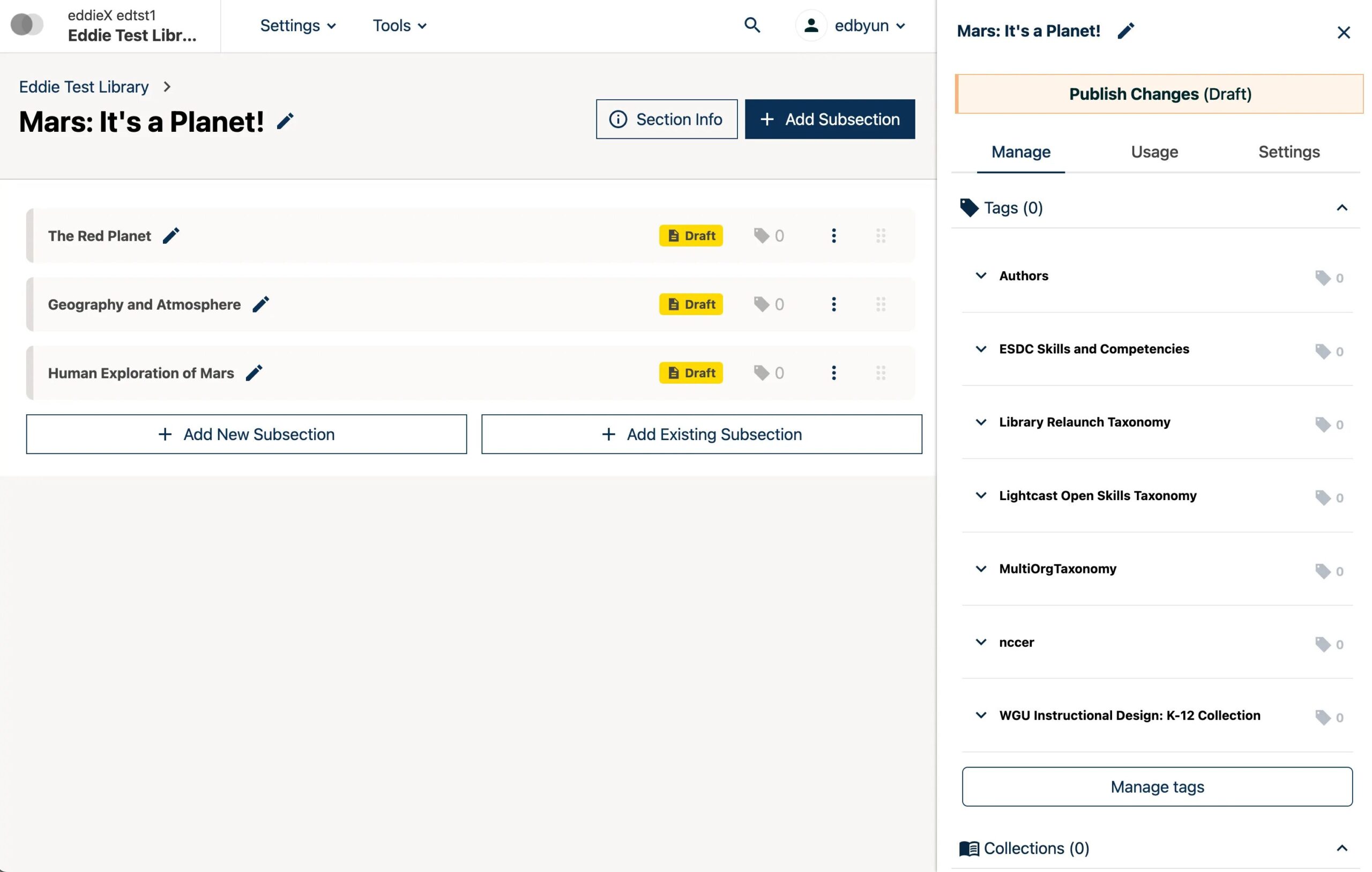Open the Settings dropdown menu

click(297, 26)
